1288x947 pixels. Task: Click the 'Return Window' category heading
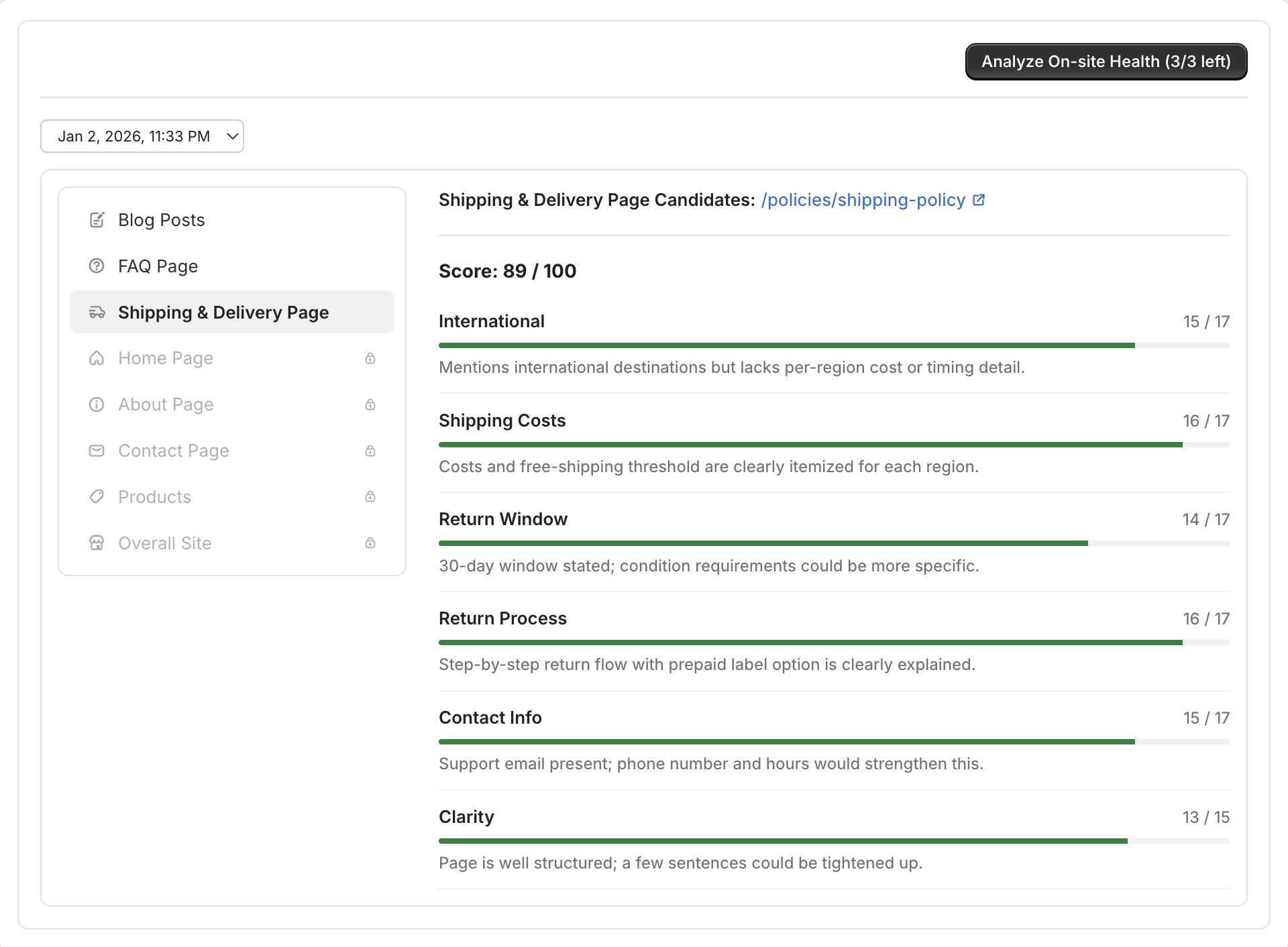pyautogui.click(x=503, y=519)
